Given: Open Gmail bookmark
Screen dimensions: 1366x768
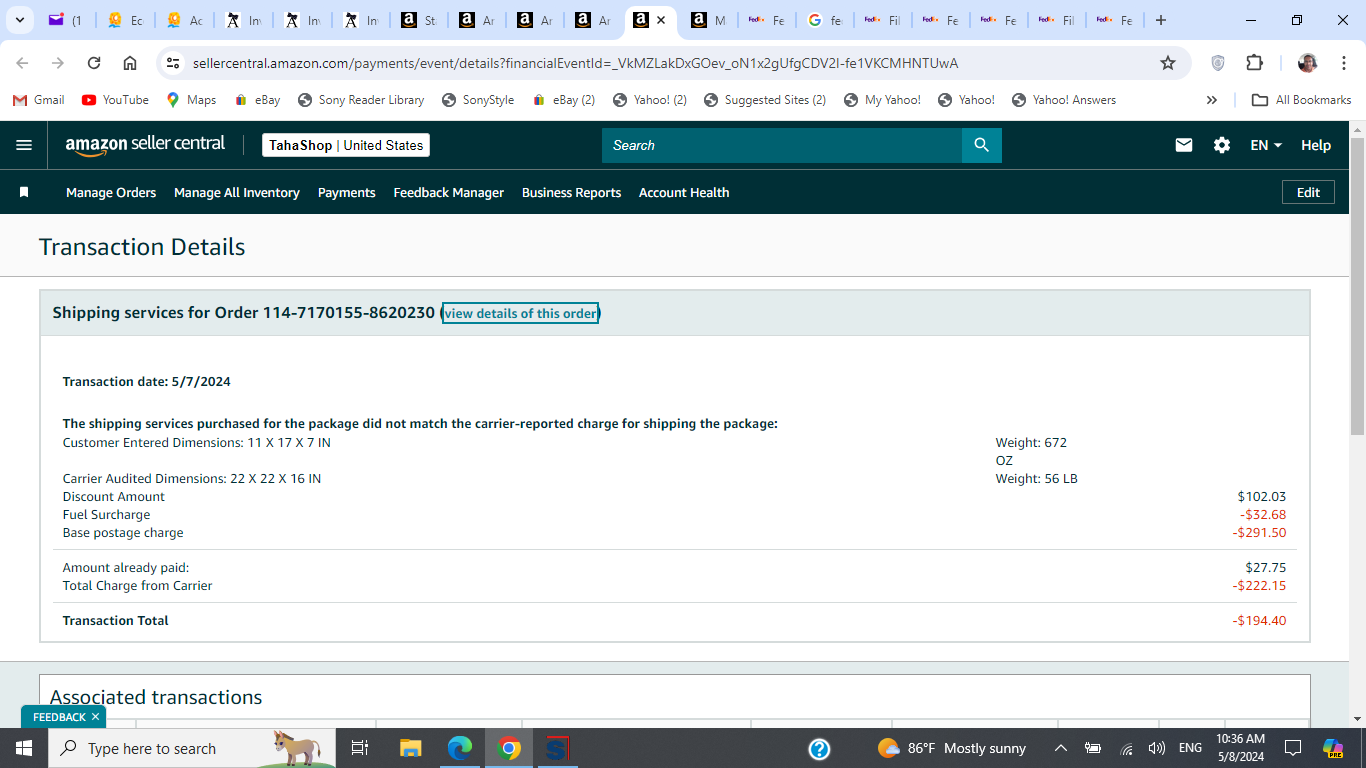Looking at the screenshot, I should (x=39, y=100).
